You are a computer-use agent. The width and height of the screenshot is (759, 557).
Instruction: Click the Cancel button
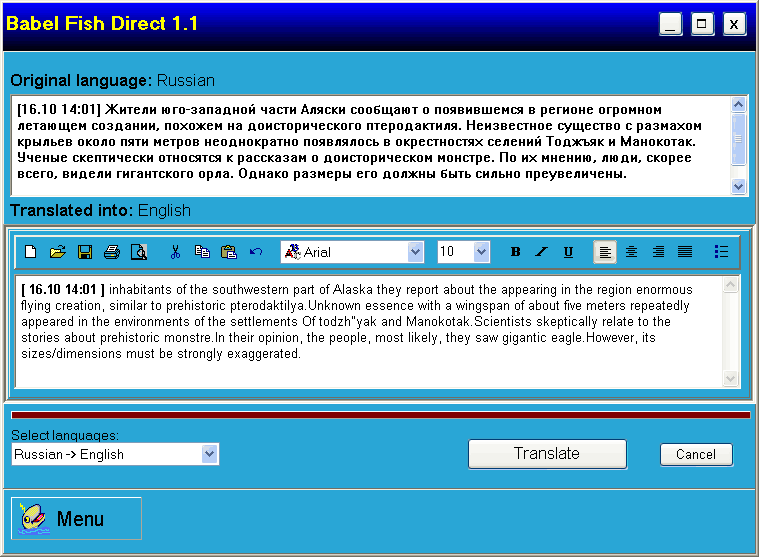tap(696, 455)
